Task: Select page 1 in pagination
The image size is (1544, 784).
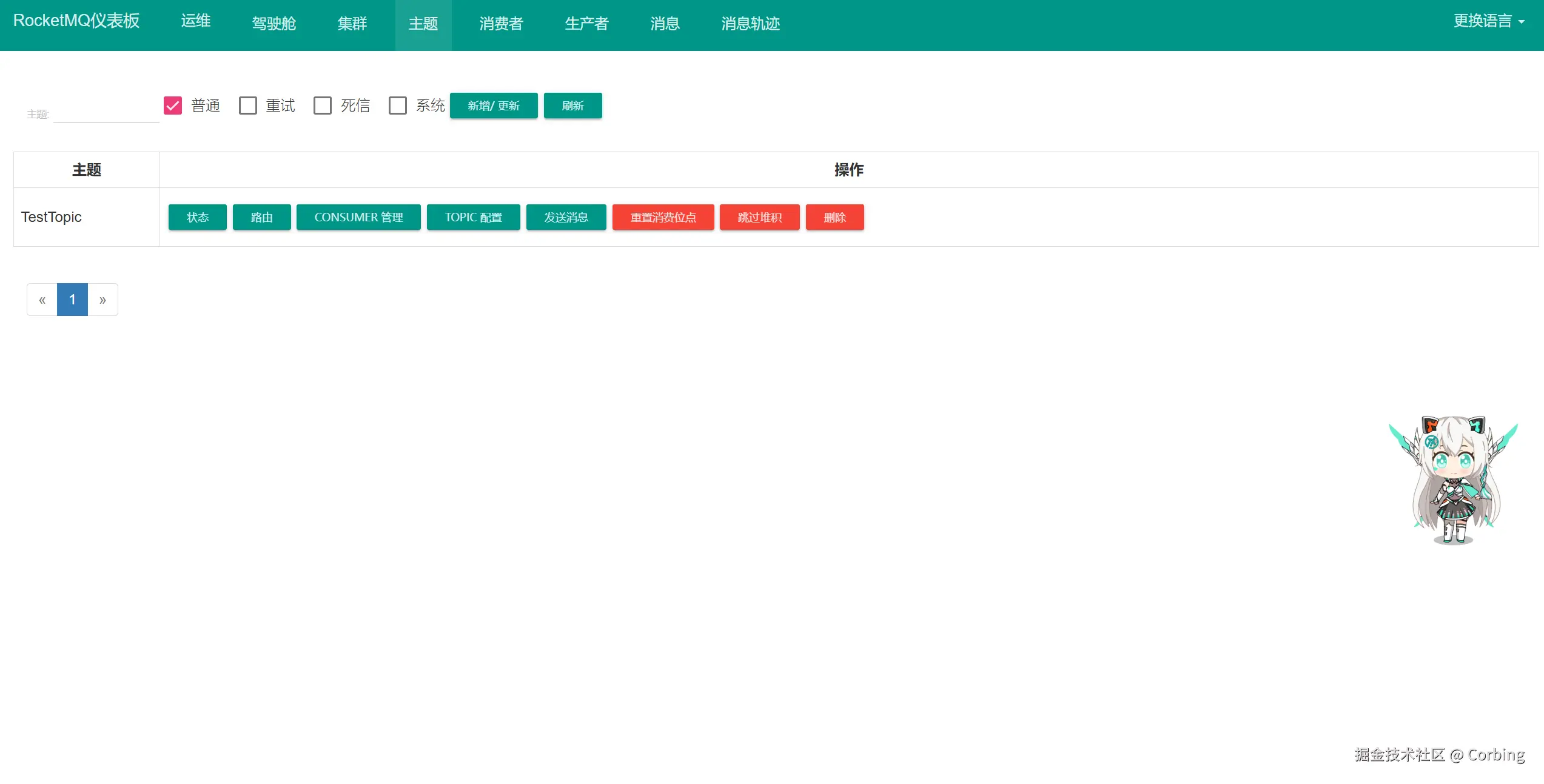Action: 72,300
